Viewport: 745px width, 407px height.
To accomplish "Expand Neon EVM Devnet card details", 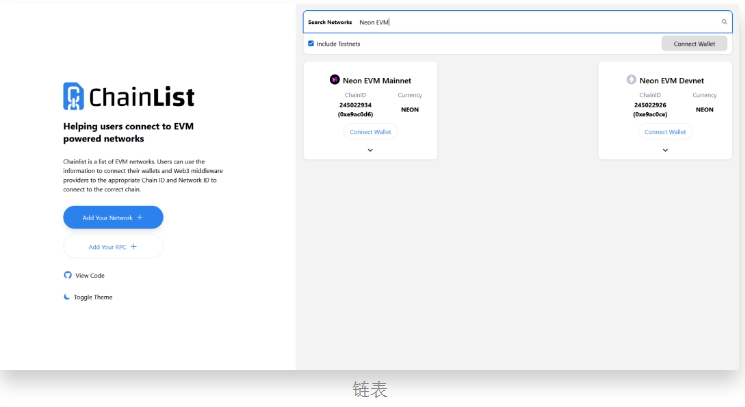I will pos(665,150).
